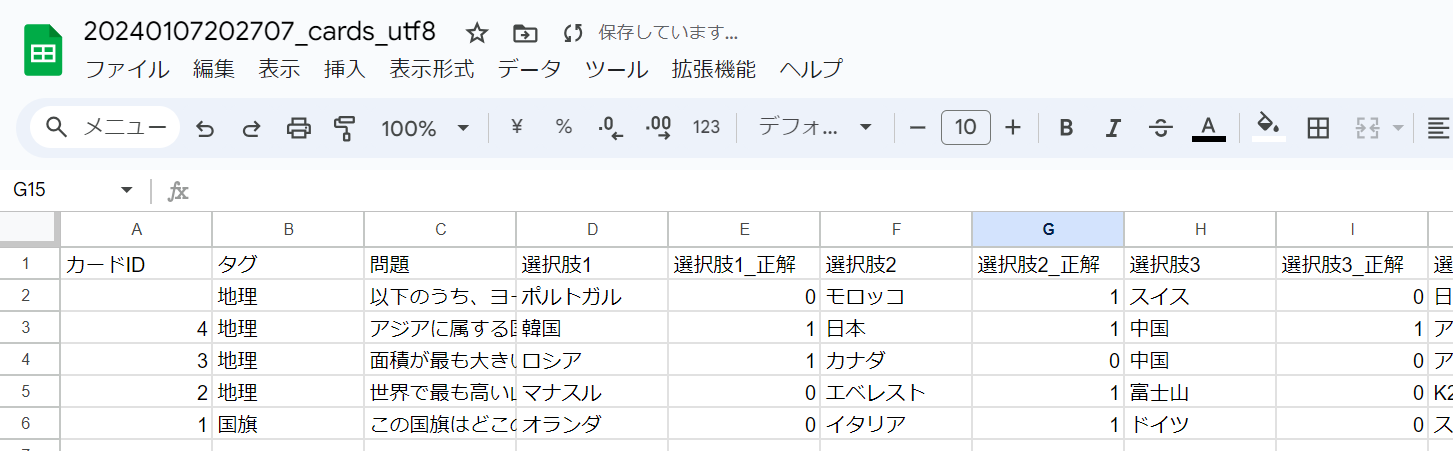Open the borders menu

tap(1318, 127)
